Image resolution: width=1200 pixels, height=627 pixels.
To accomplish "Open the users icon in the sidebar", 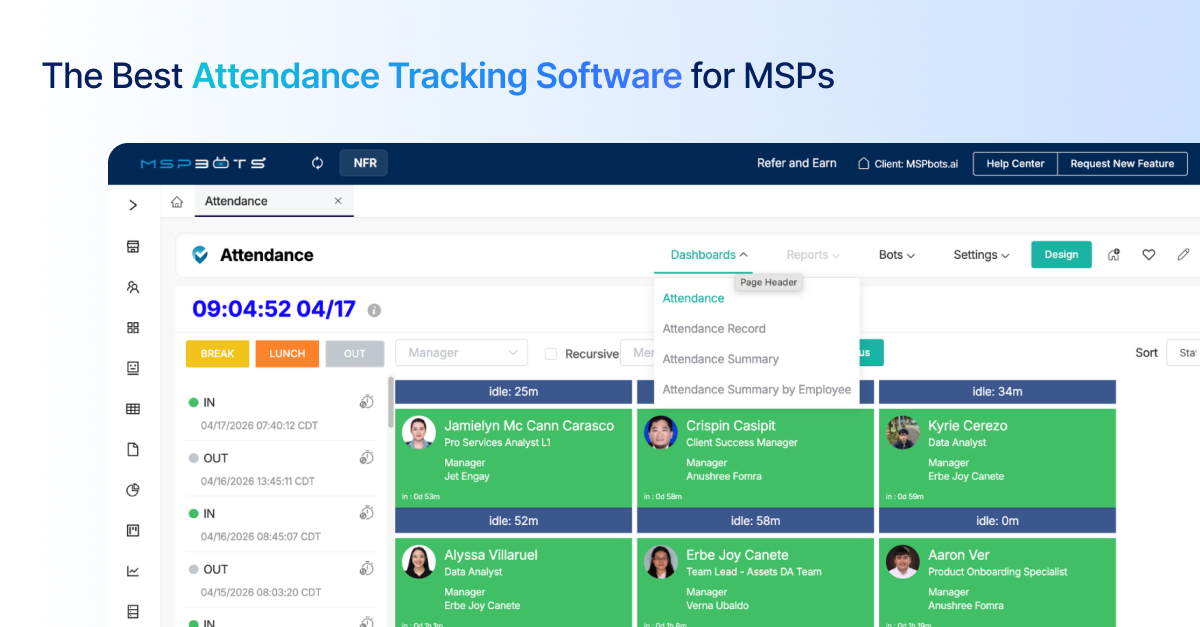I will pyautogui.click(x=133, y=287).
